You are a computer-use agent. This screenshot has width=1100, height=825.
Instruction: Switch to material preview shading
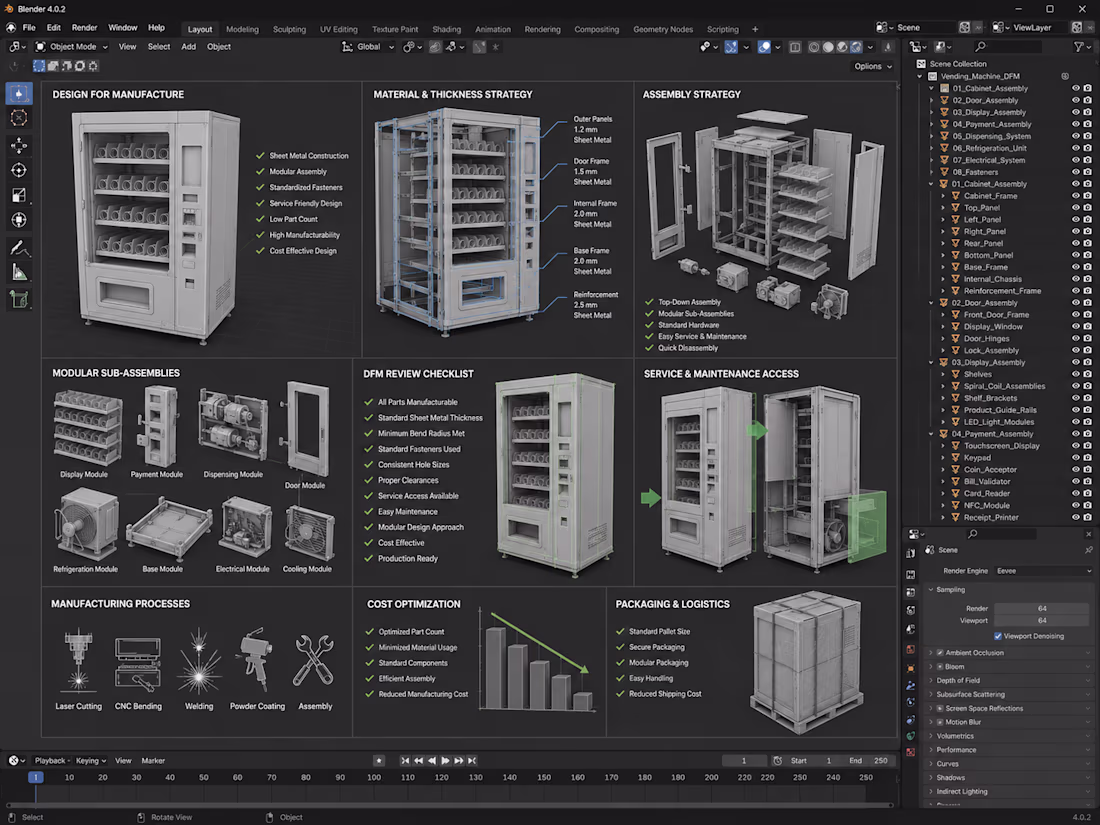click(x=842, y=47)
